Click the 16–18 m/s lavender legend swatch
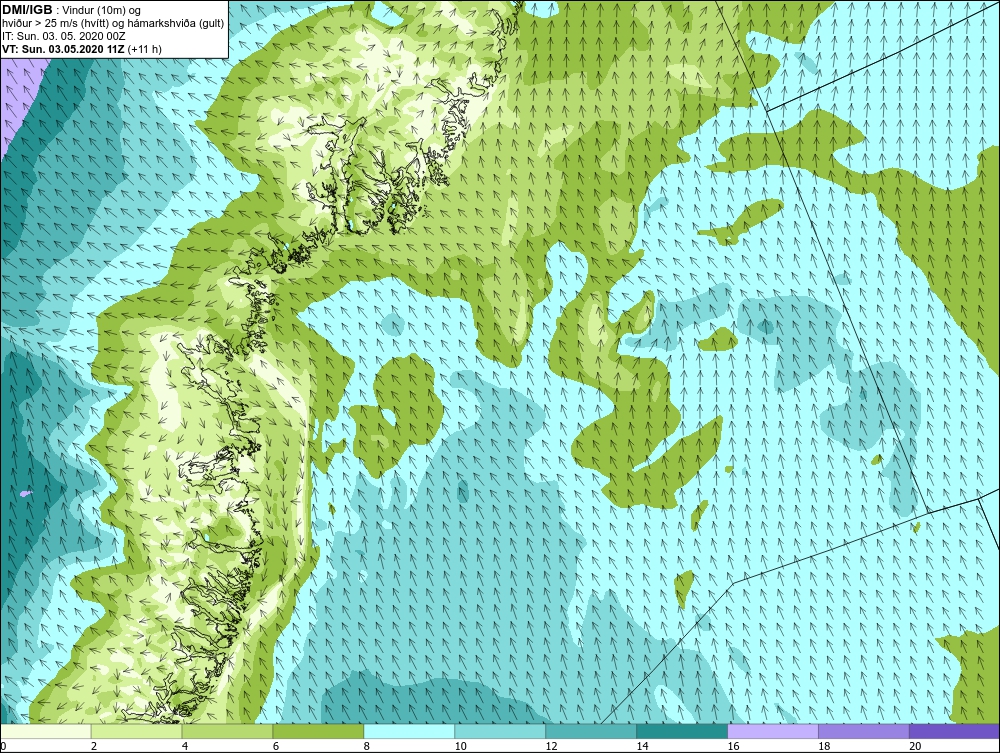Viewport: 1000px width, 753px height. coord(773,731)
